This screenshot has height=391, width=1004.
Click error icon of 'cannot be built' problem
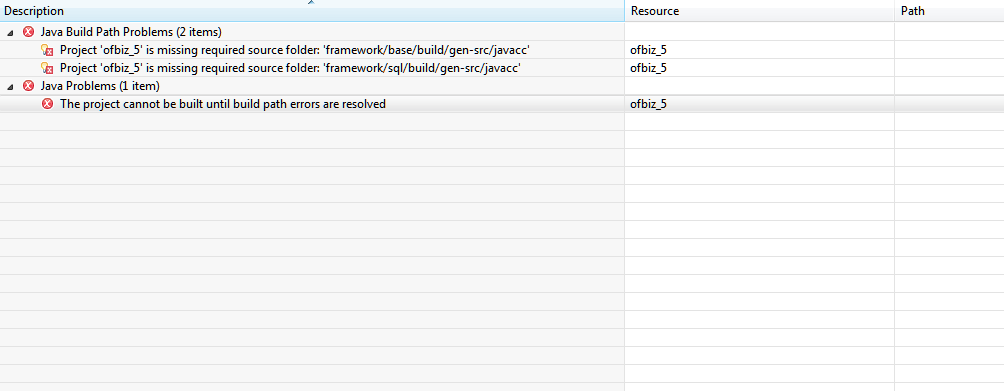pos(47,104)
